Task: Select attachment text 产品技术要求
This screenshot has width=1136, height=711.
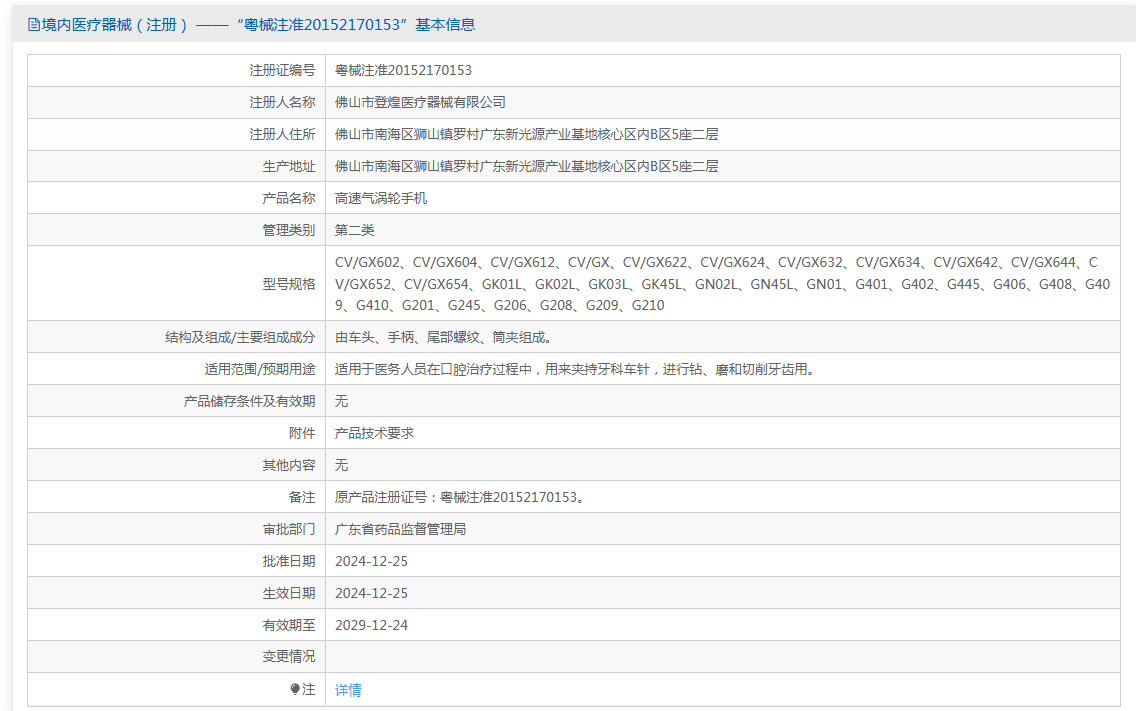Action: 375,433
